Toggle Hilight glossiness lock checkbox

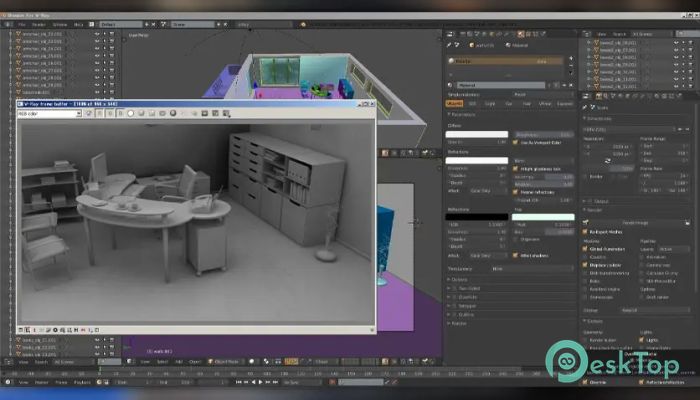(515, 169)
